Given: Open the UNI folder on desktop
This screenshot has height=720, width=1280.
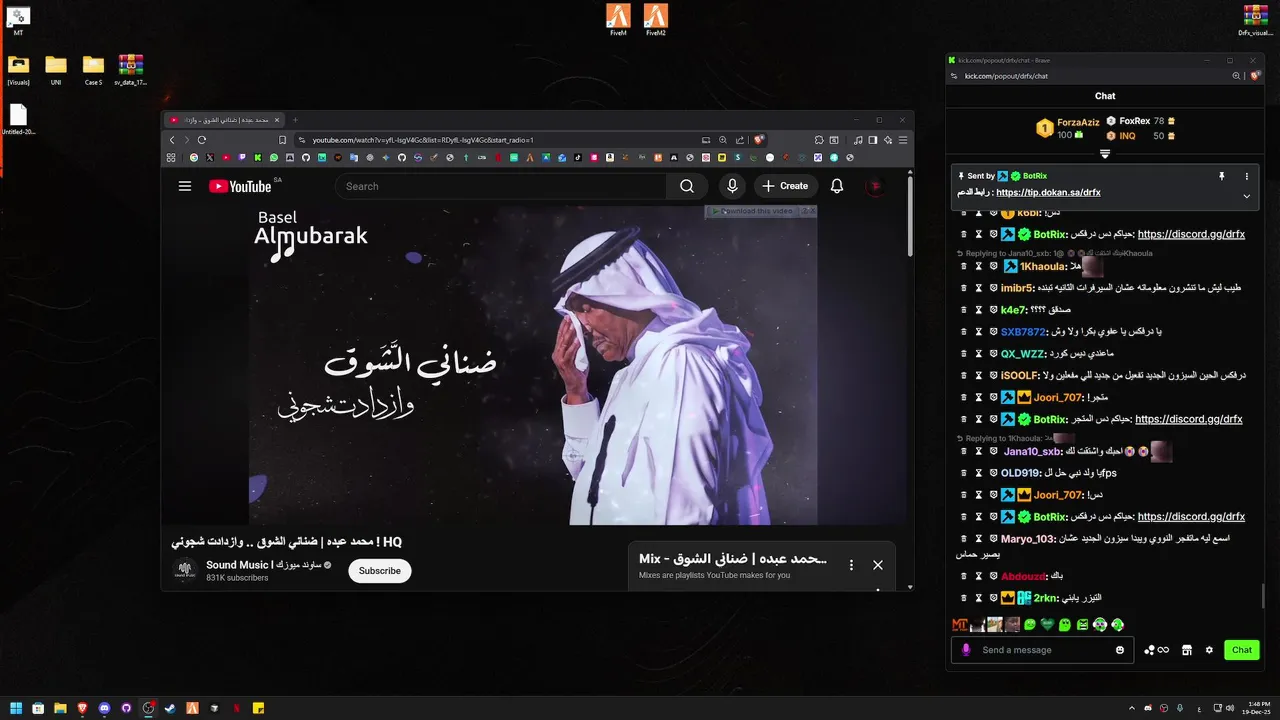Looking at the screenshot, I should (56, 69).
